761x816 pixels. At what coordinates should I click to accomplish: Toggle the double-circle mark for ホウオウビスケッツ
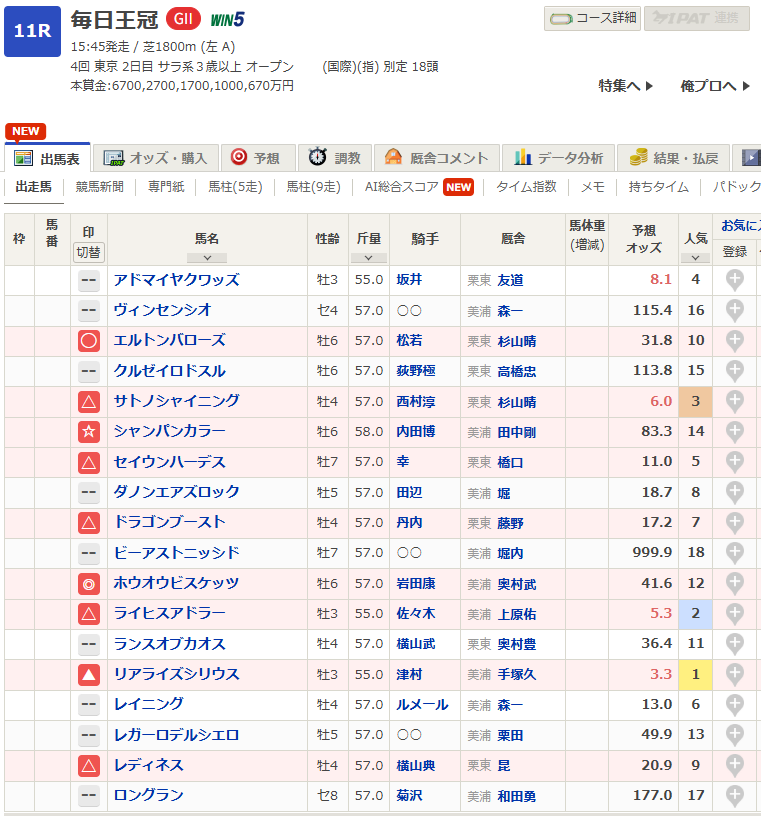88,583
